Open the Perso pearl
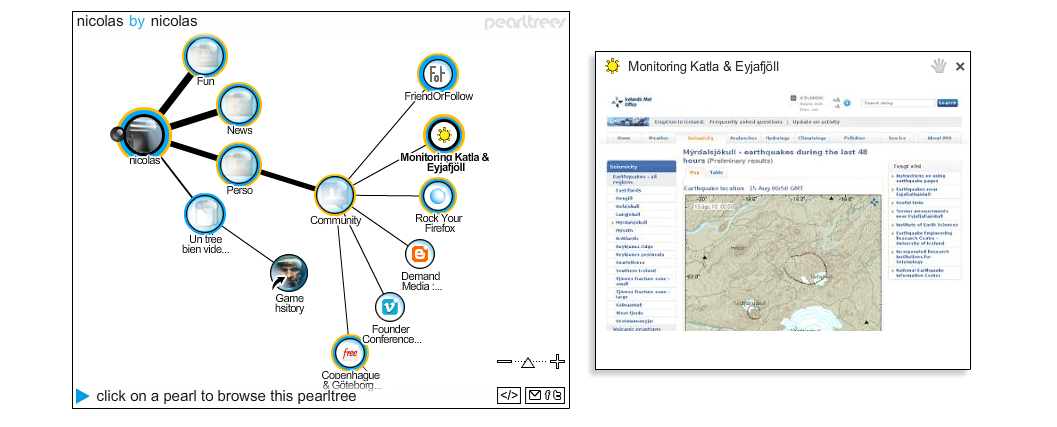Viewport: 1057px width, 427px height. (239, 165)
